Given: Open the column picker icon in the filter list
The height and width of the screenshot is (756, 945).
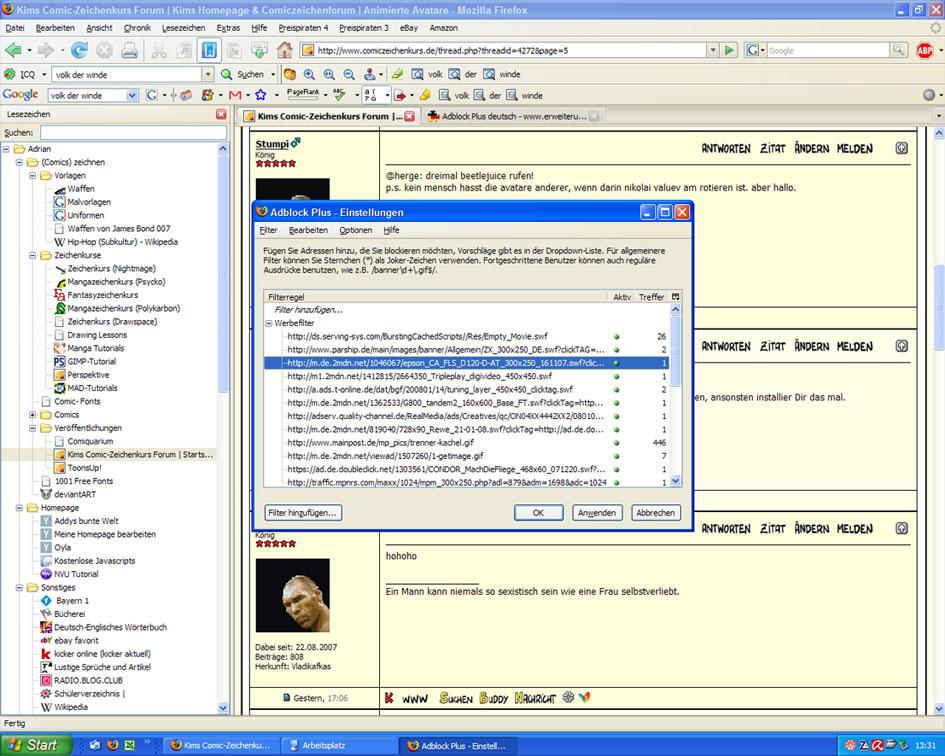Looking at the screenshot, I should pyautogui.click(x=675, y=297).
